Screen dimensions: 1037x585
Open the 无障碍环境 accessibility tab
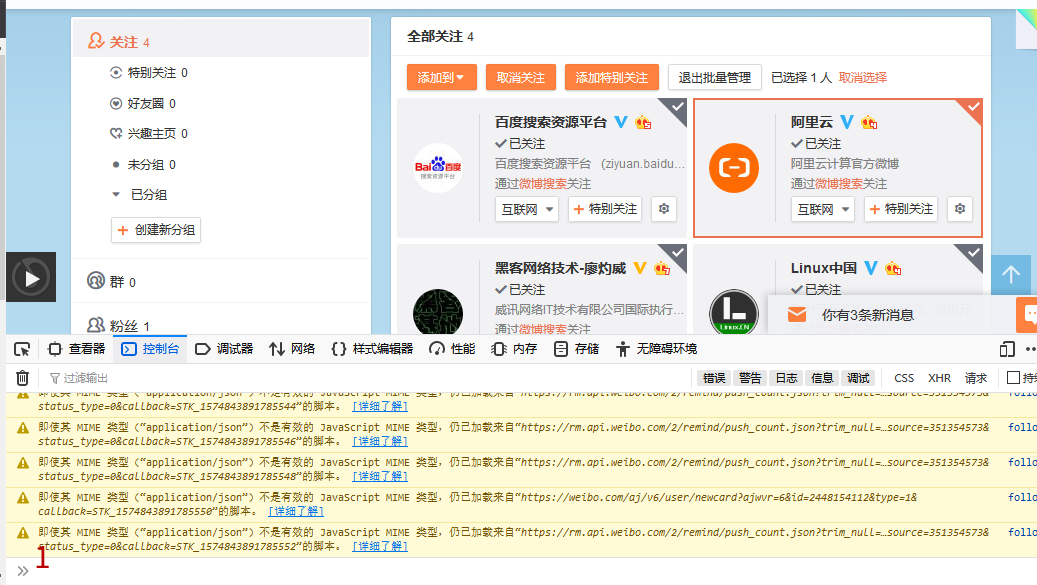pos(656,349)
